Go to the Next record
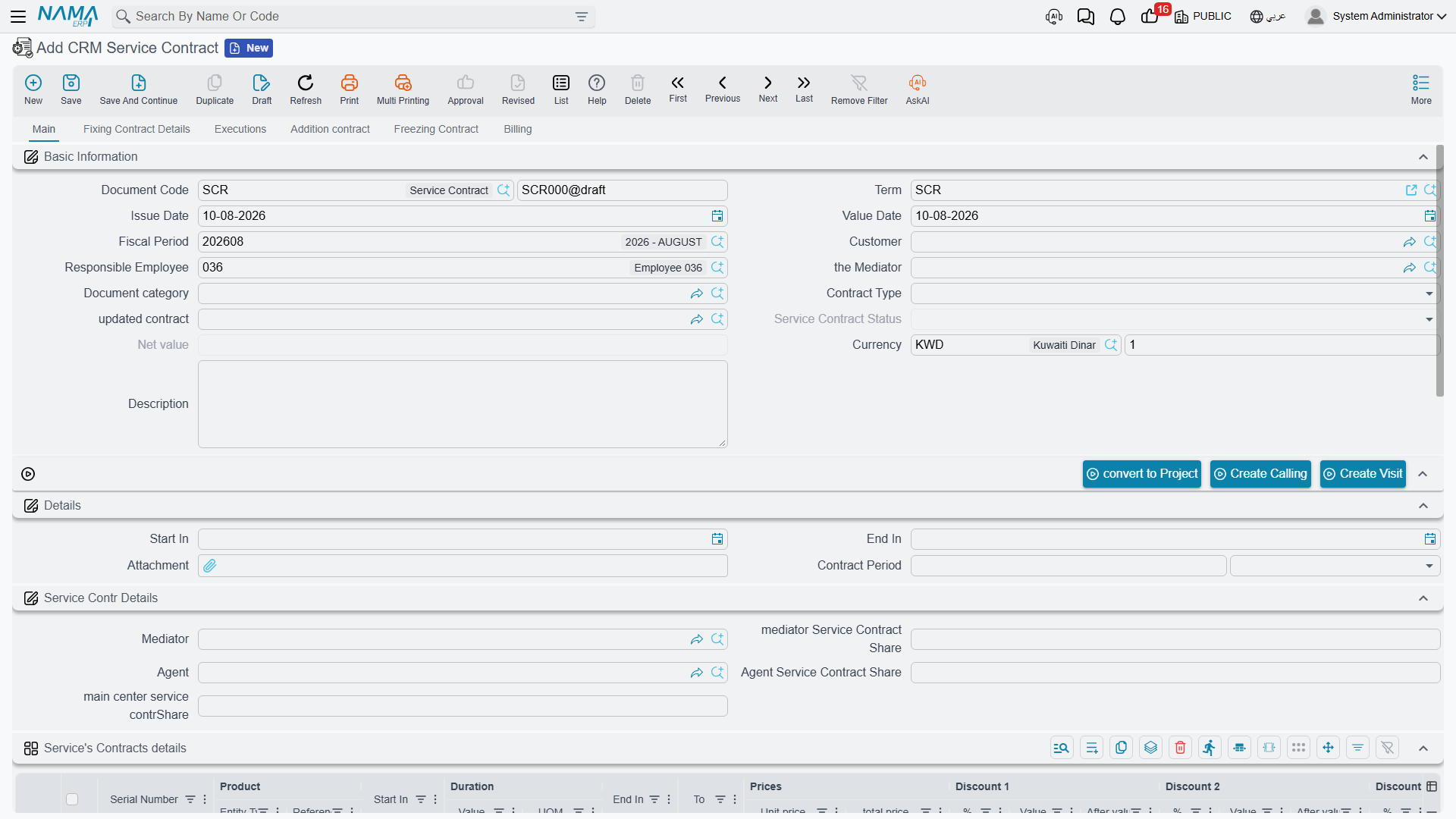 coord(768,89)
